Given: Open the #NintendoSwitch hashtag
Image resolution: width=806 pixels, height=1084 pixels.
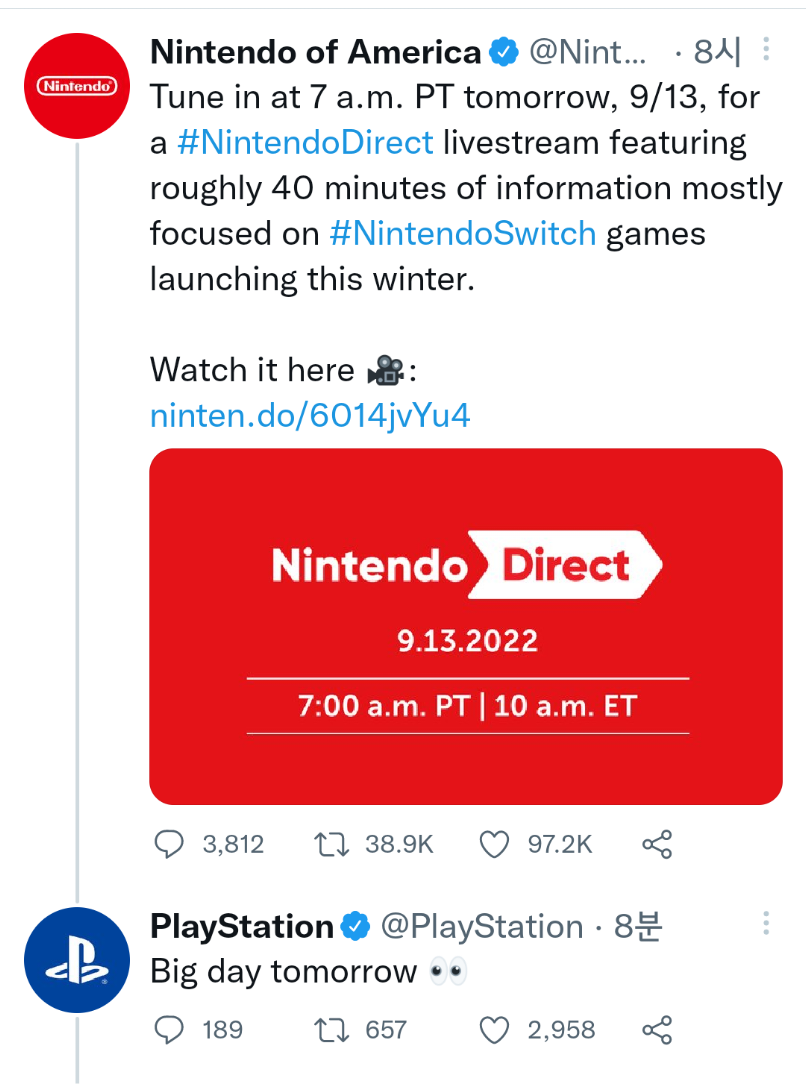Looking at the screenshot, I should 462,234.
